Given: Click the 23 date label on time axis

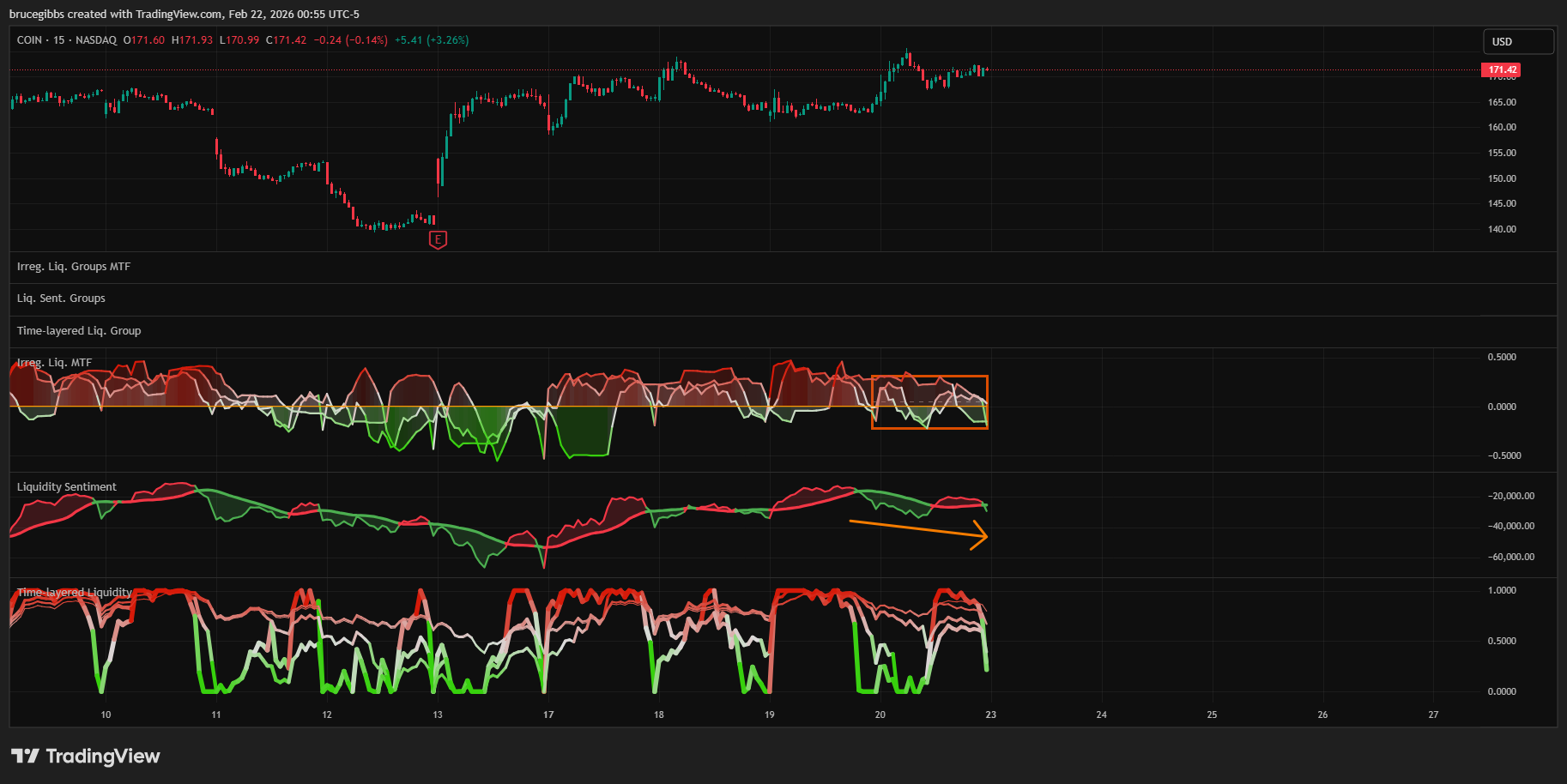Looking at the screenshot, I should tap(990, 715).
